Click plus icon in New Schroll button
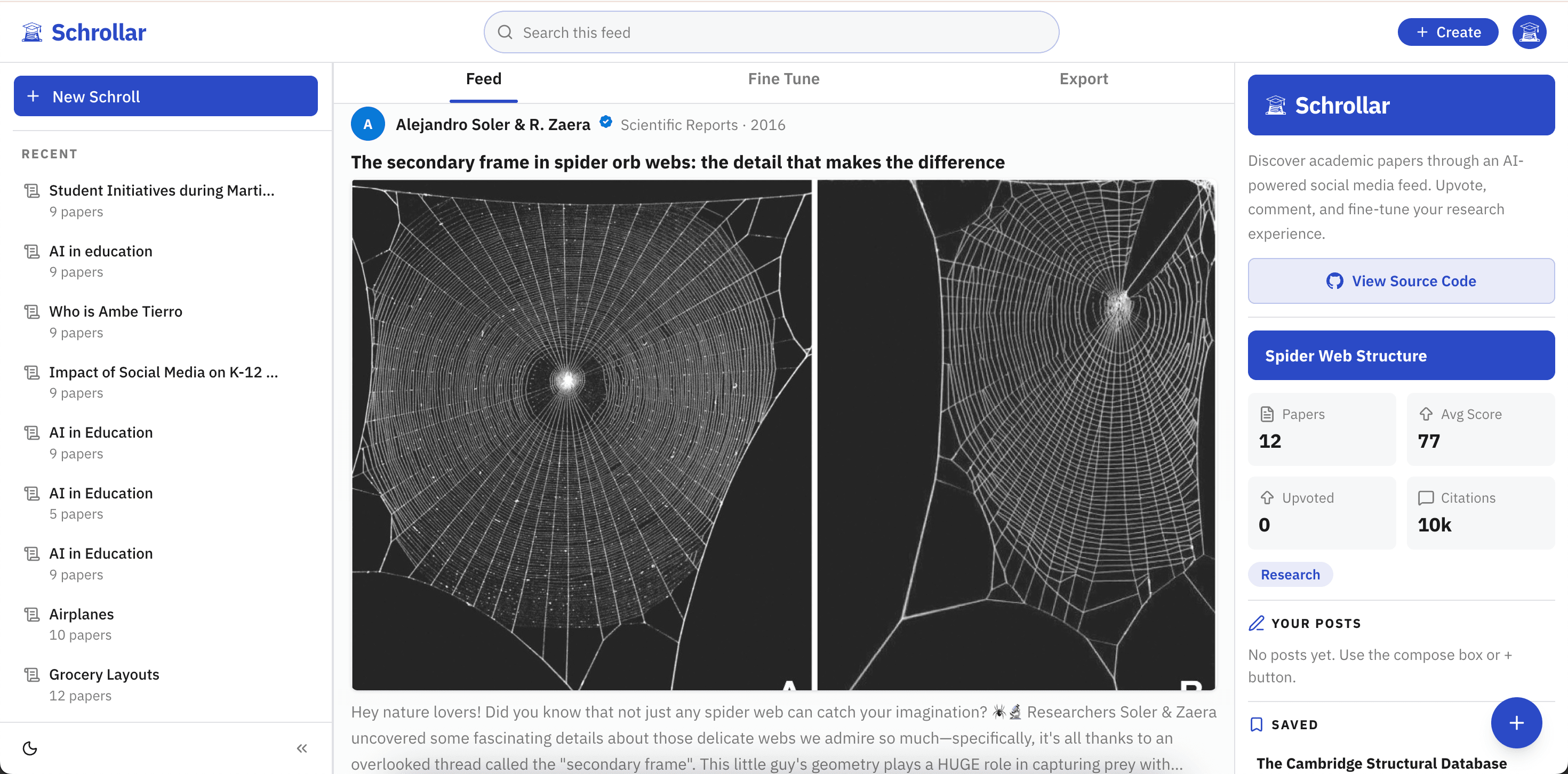The height and width of the screenshot is (774, 1568). pos(34,96)
